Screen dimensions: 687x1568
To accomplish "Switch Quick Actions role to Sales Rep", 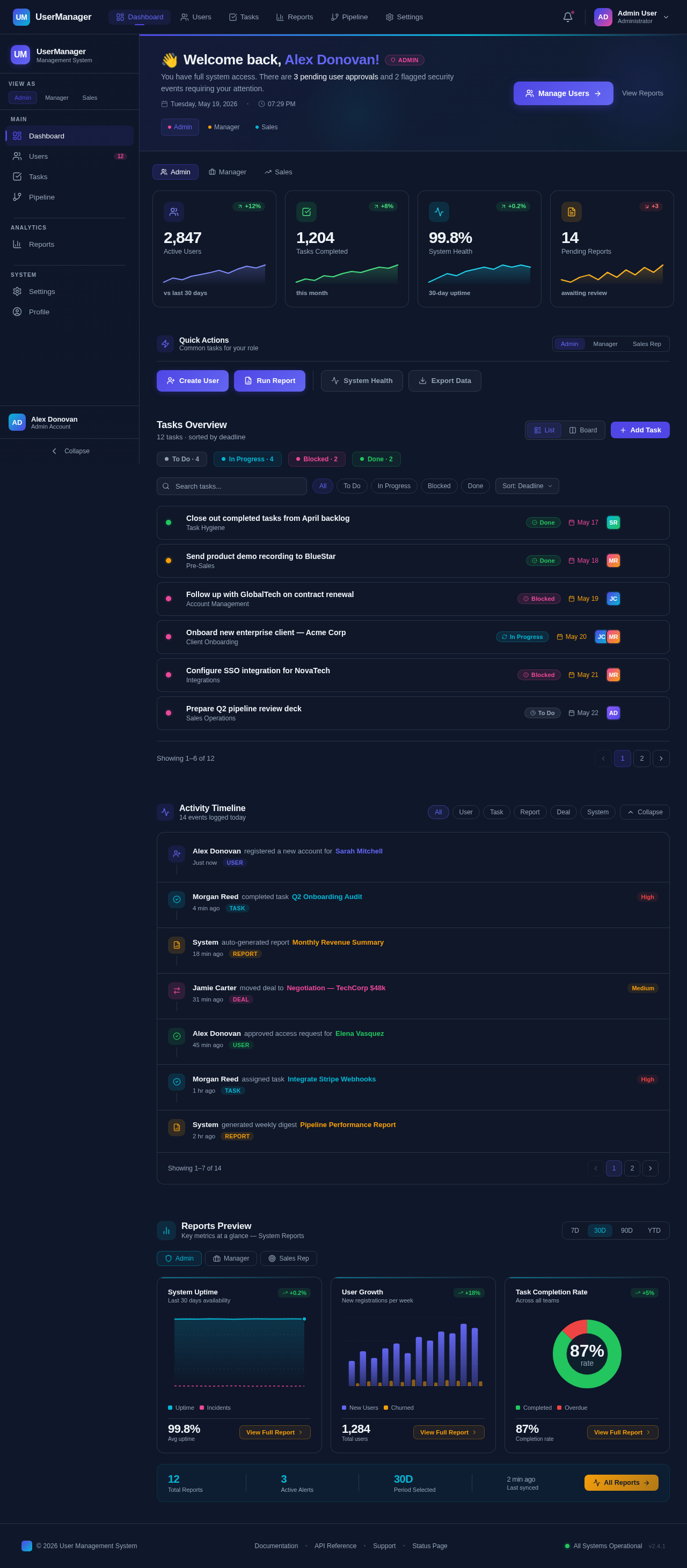I will (647, 344).
